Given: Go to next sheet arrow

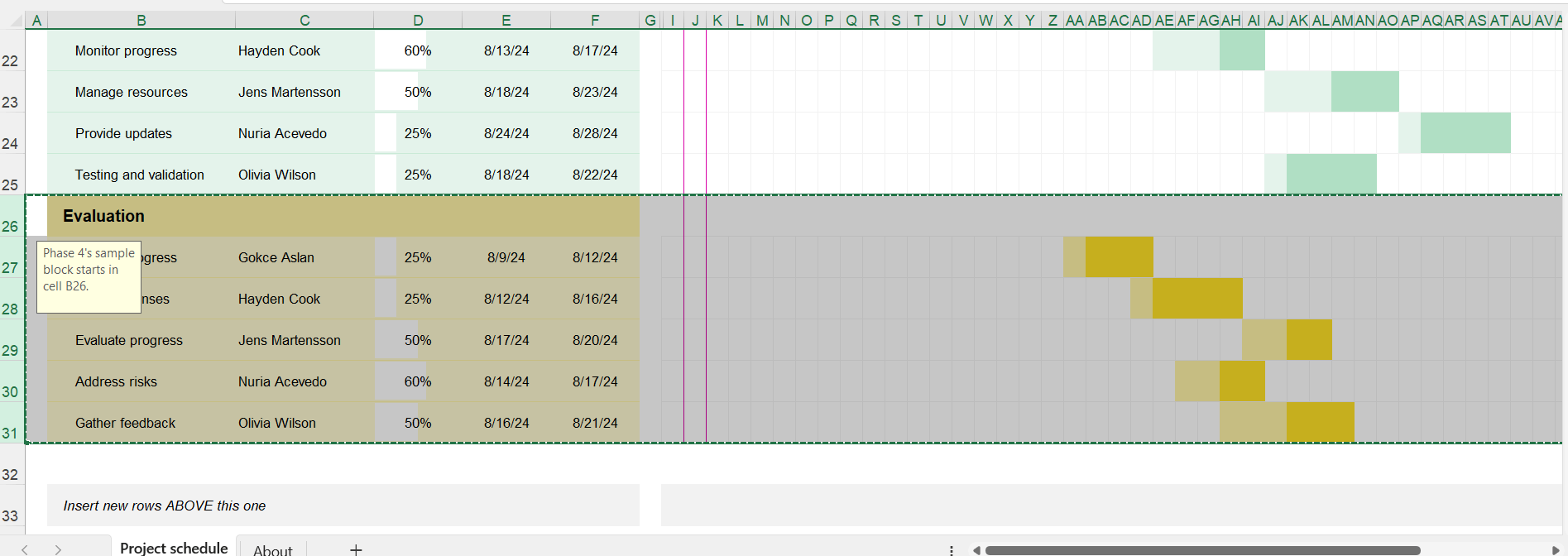Looking at the screenshot, I should (58, 549).
